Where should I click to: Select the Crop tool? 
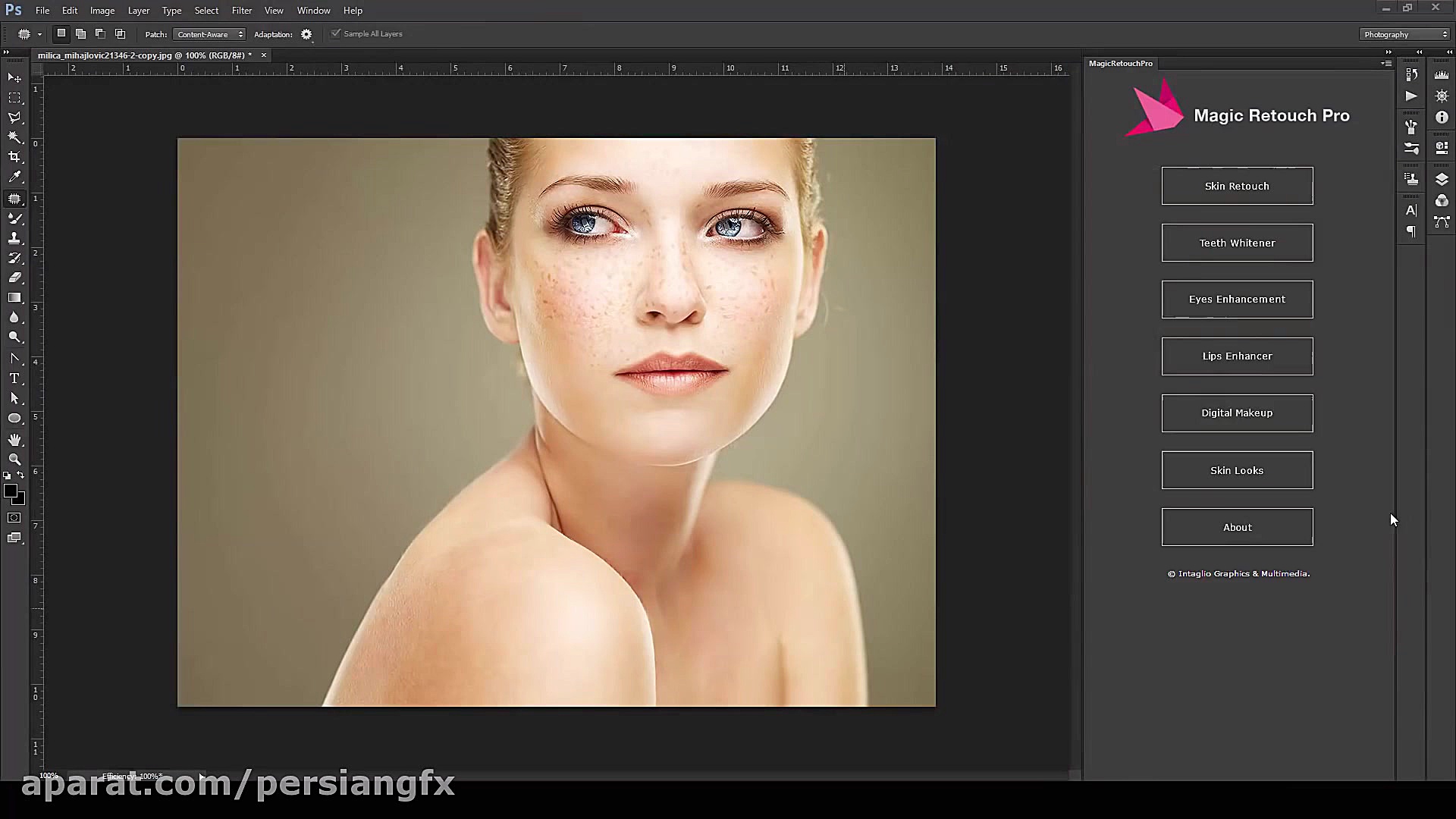(x=14, y=157)
